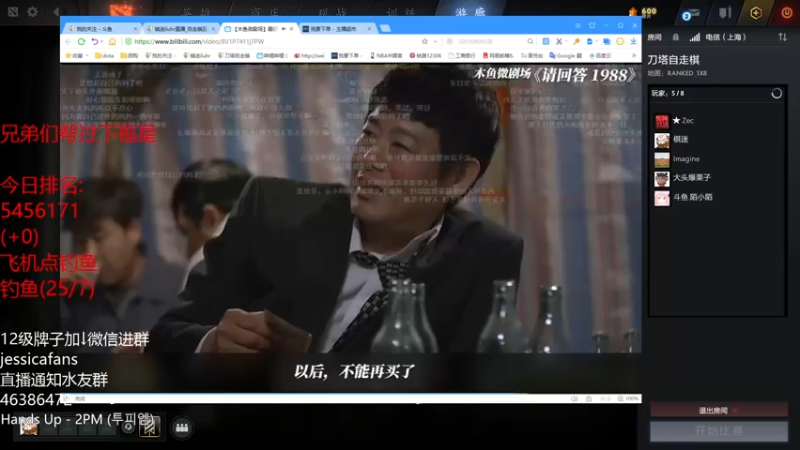Open a new browser tab
Screen dimensions: 800x450
pyautogui.click(x=385, y=29)
